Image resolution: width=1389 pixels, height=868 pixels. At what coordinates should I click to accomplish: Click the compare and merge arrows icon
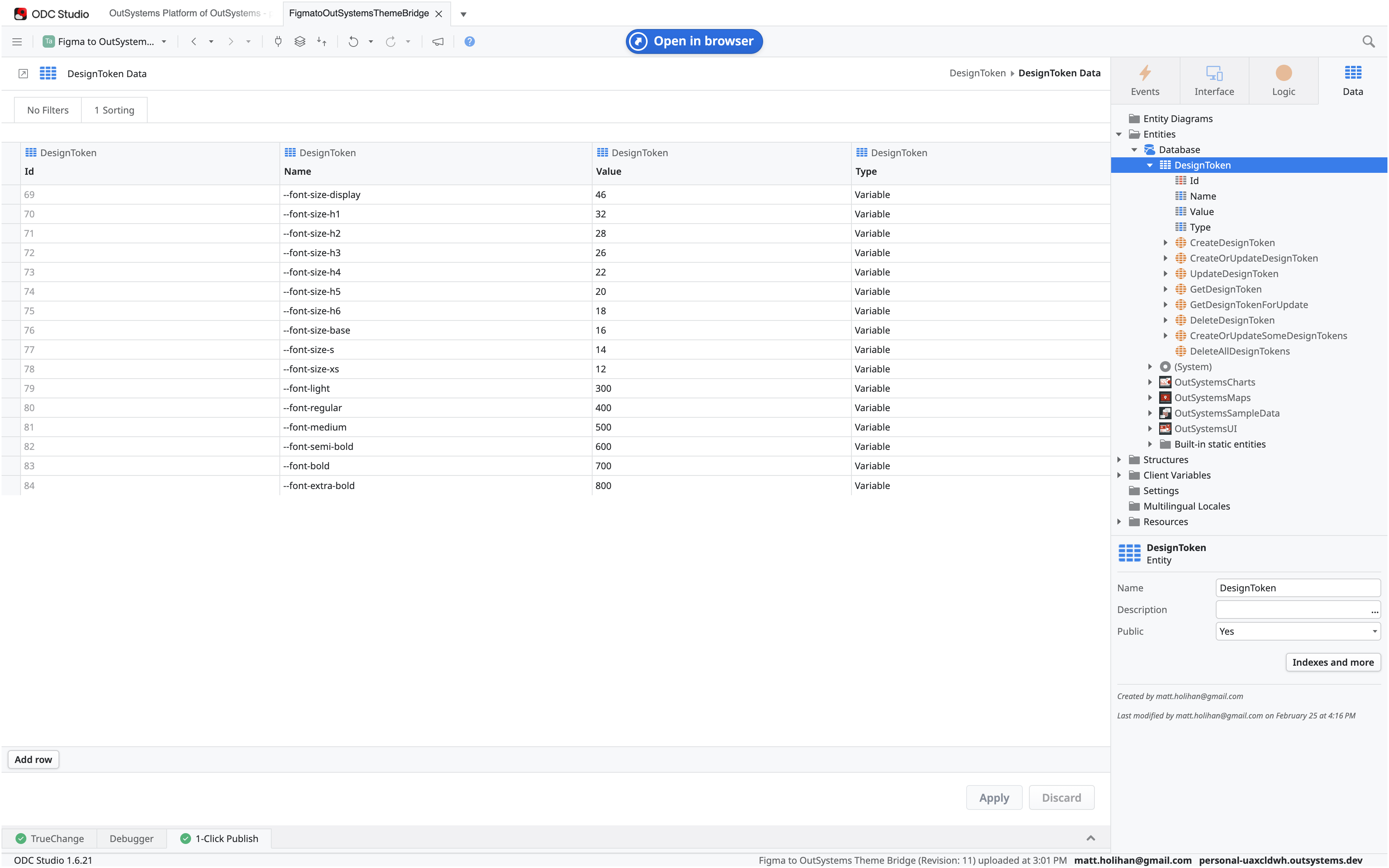tap(321, 41)
